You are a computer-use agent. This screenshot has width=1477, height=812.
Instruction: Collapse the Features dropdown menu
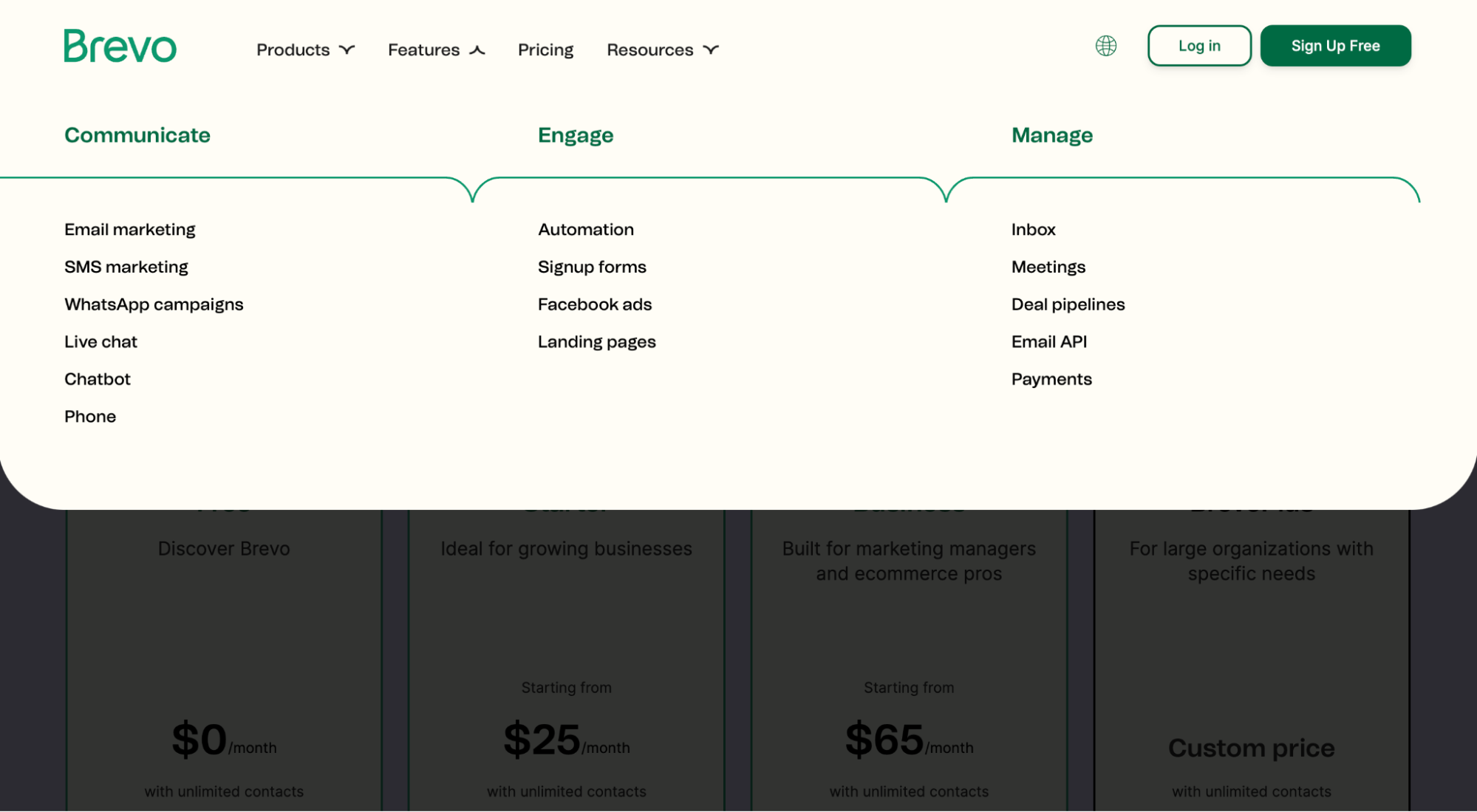click(x=436, y=50)
